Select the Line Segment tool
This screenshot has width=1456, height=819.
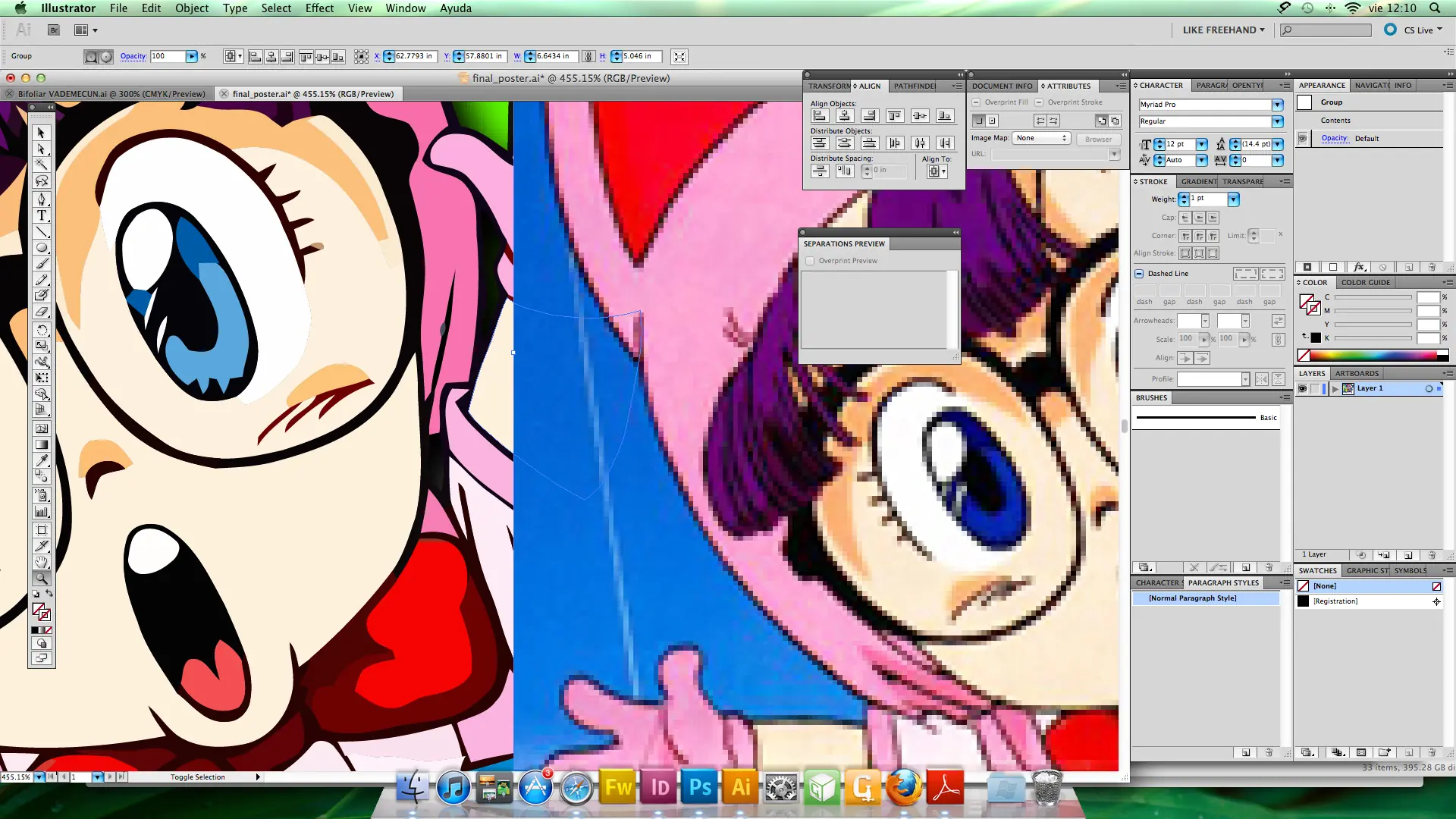(x=42, y=231)
